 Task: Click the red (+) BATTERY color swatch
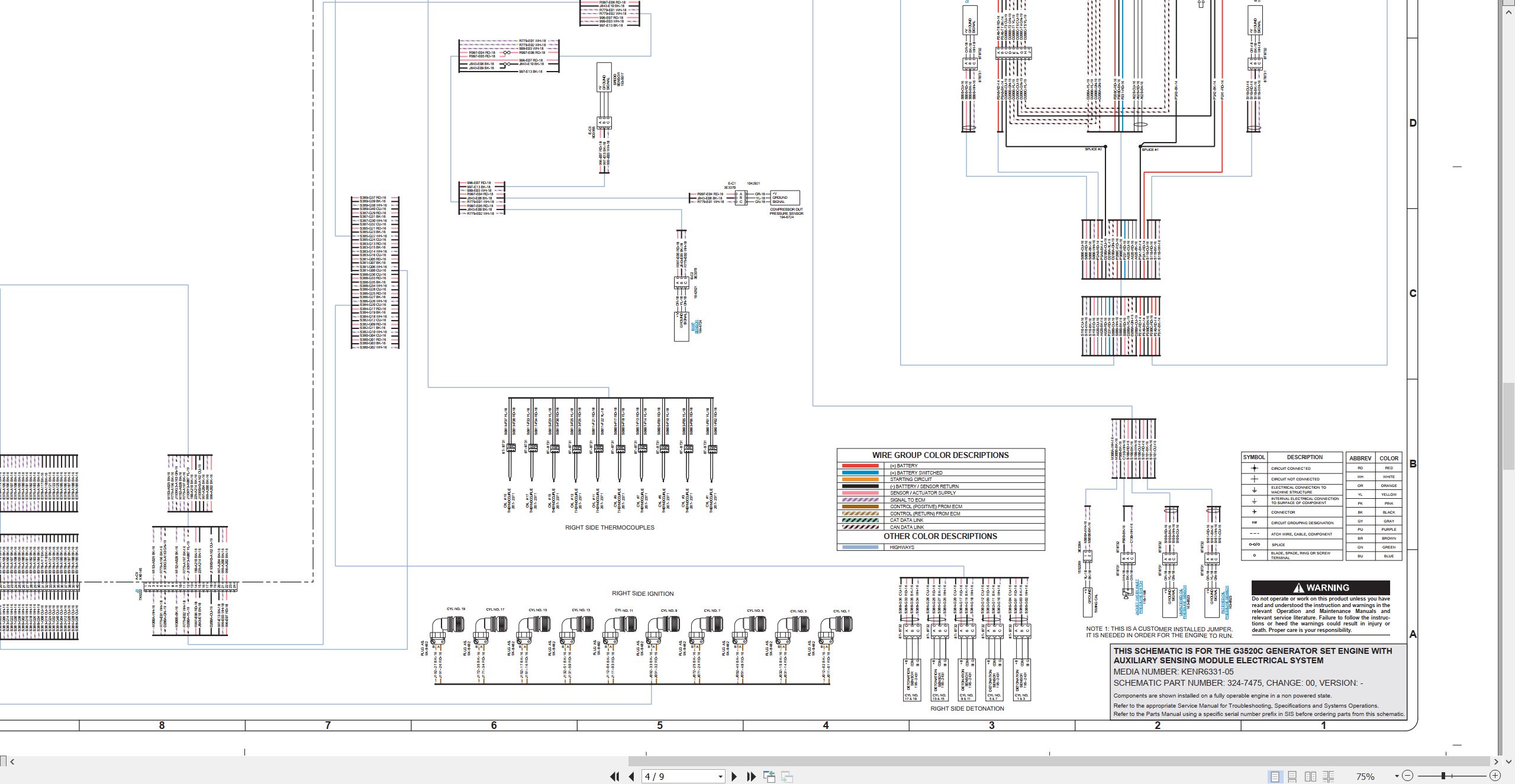pos(860,466)
